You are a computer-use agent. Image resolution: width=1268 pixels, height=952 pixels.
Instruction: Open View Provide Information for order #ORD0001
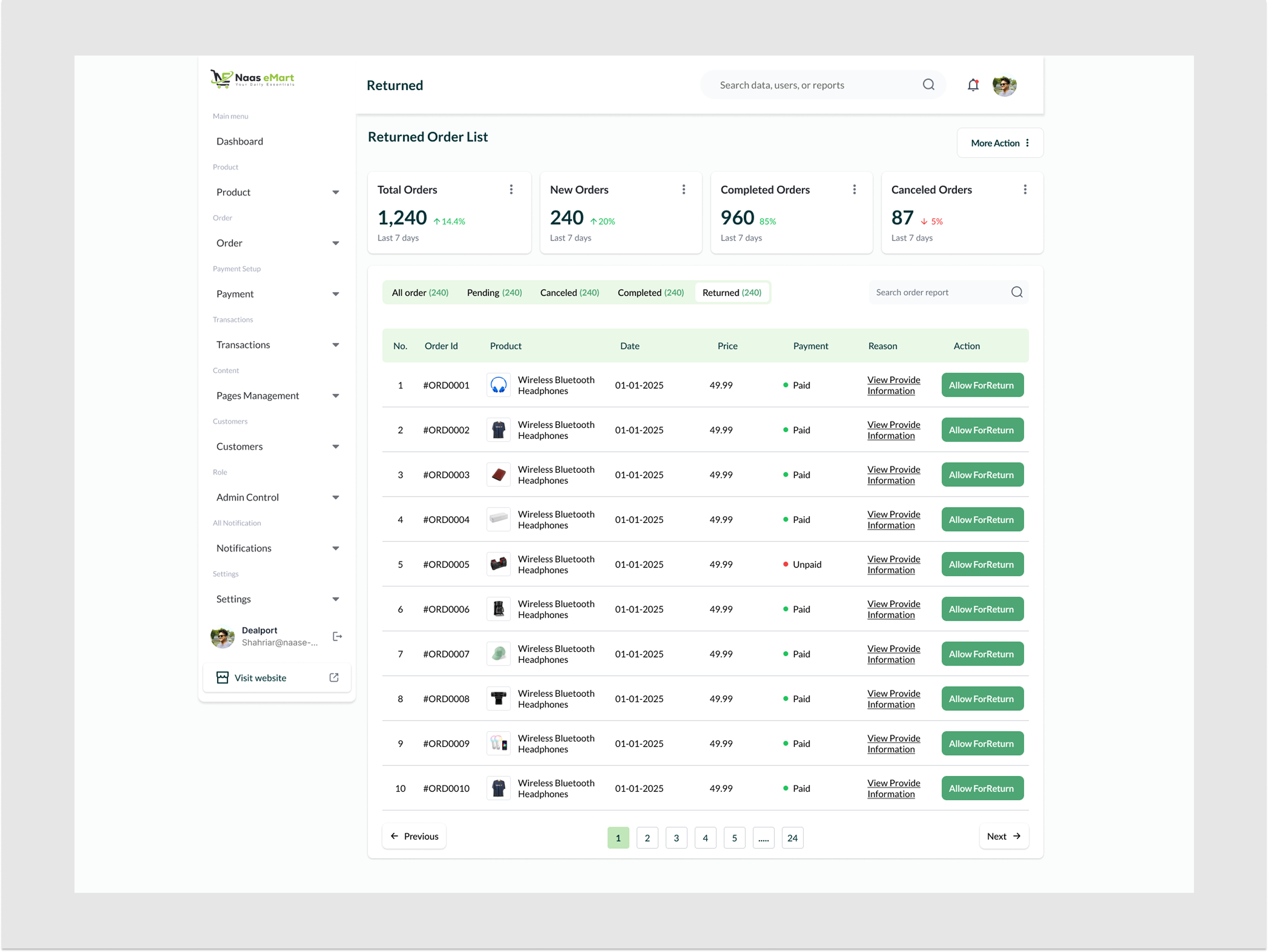[893, 385]
